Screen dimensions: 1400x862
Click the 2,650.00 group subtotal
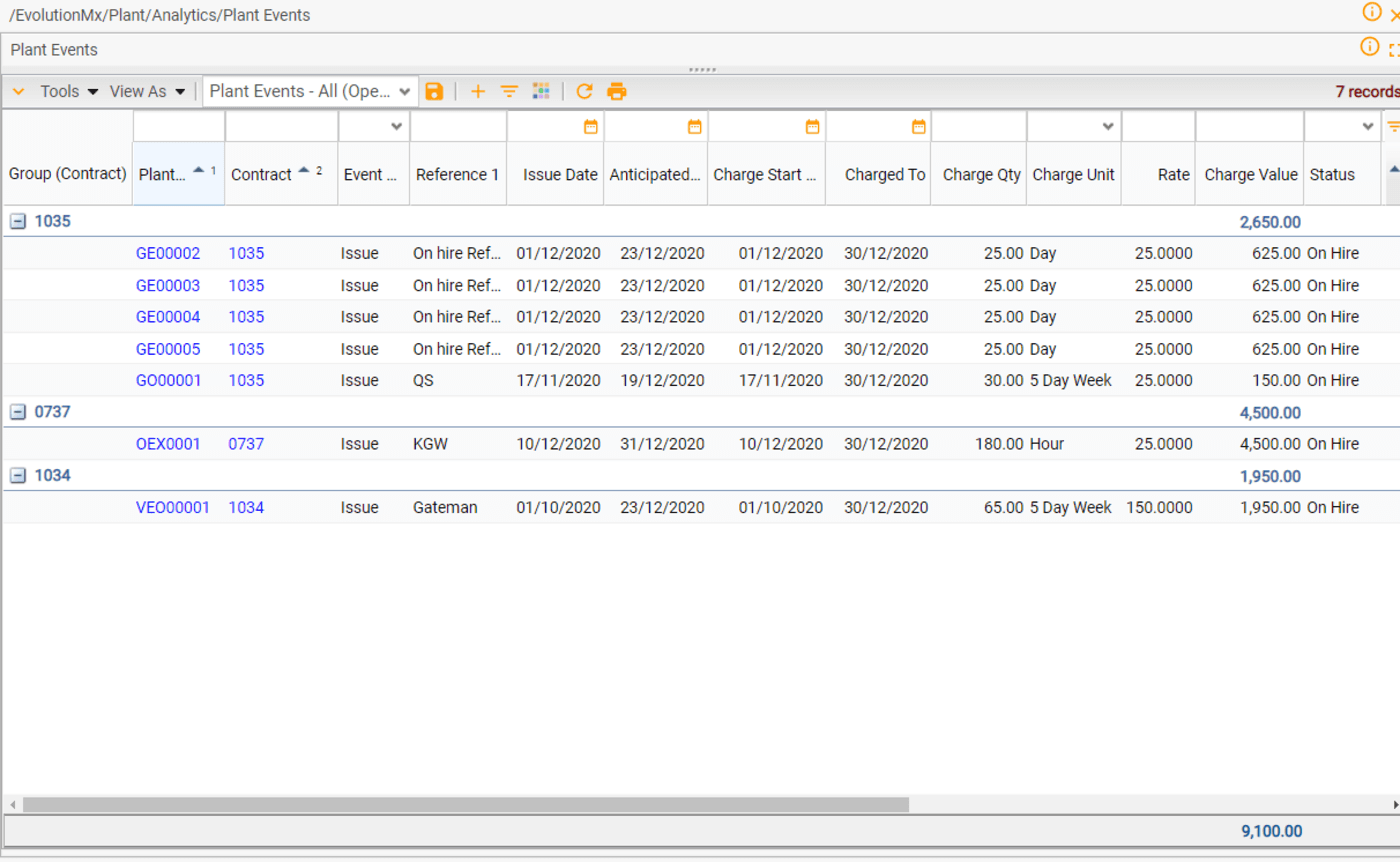[x=1270, y=222]
